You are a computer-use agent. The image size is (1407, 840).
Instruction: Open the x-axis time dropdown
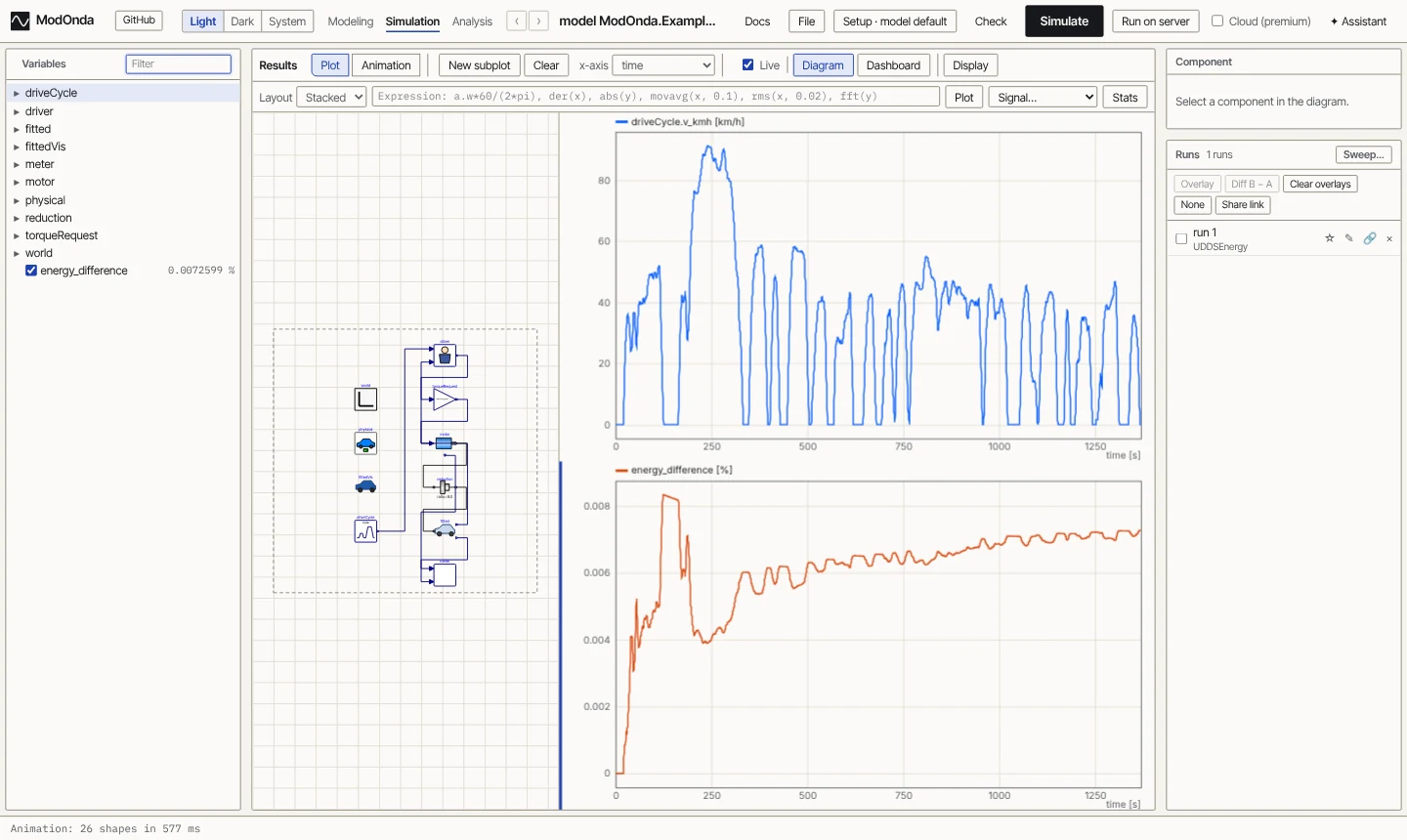pos(663,65)
